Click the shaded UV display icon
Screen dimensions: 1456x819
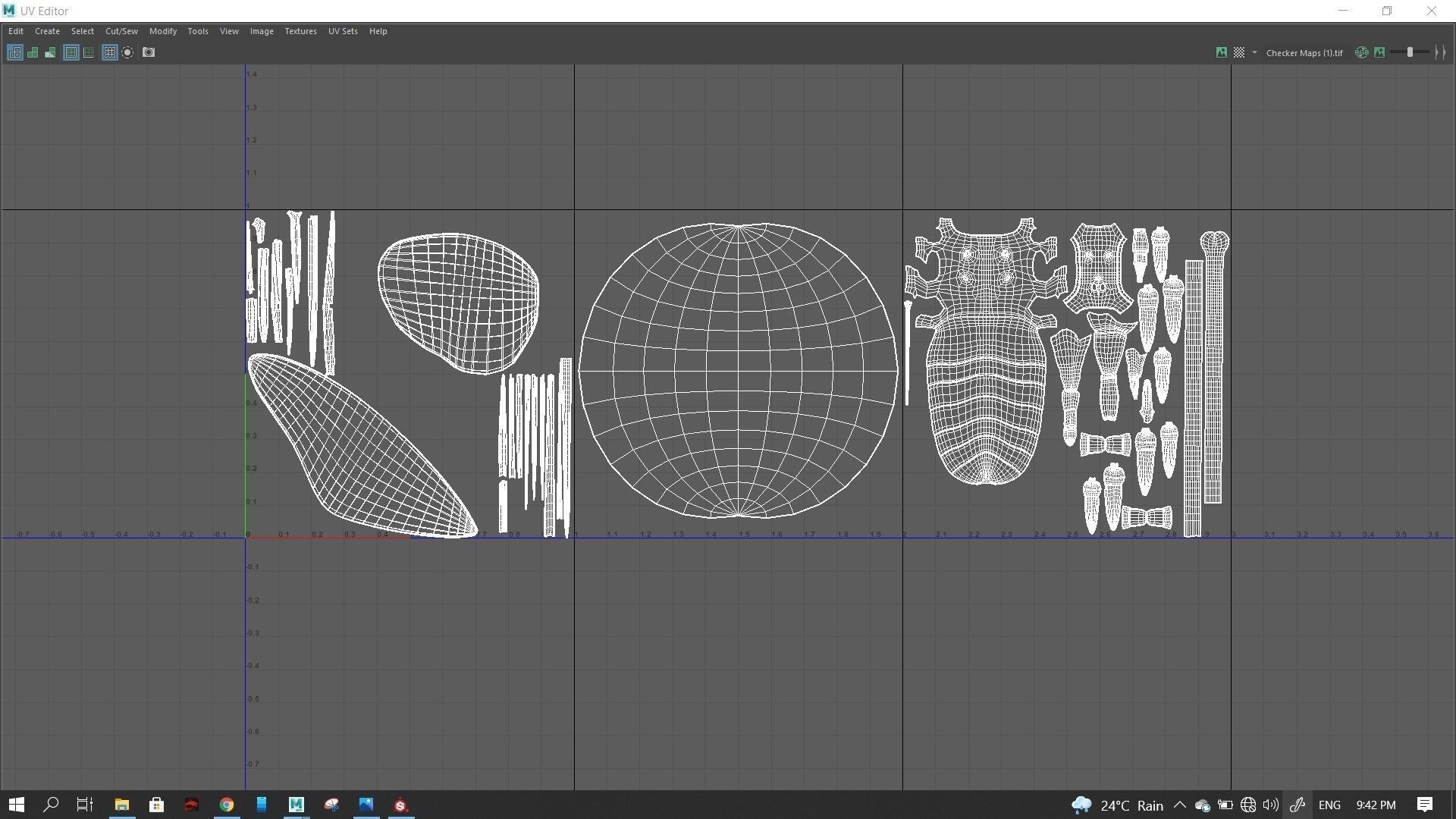pos(33,52)
